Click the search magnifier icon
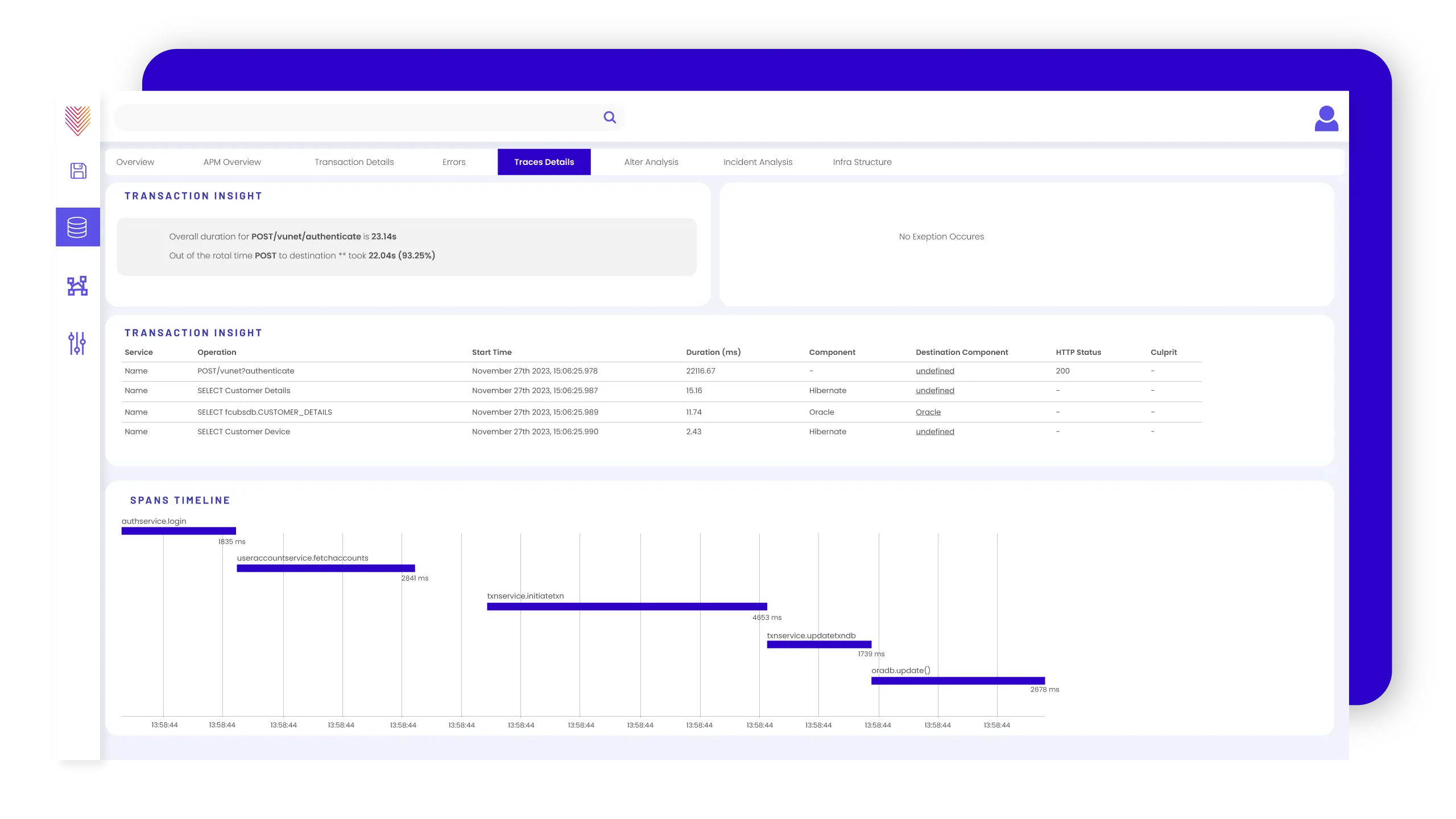 (610, 117)
